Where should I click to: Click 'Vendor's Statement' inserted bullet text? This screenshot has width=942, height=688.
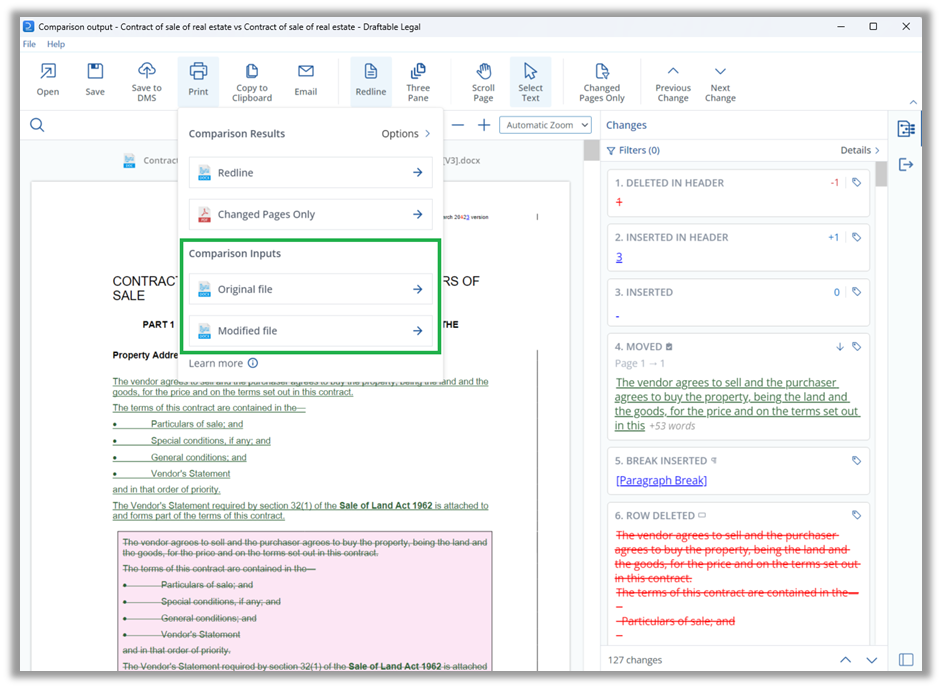[190, 473]
